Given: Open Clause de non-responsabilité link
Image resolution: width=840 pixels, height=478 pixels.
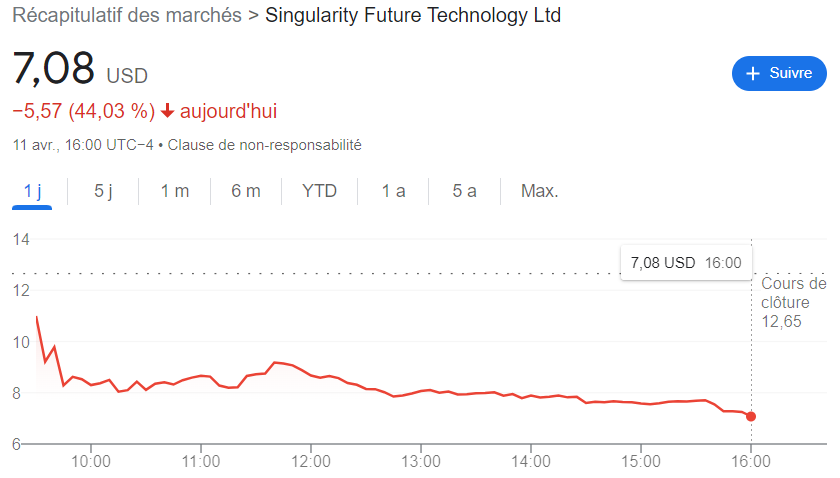Looking at the screenshot, I should tap(264, 145).
